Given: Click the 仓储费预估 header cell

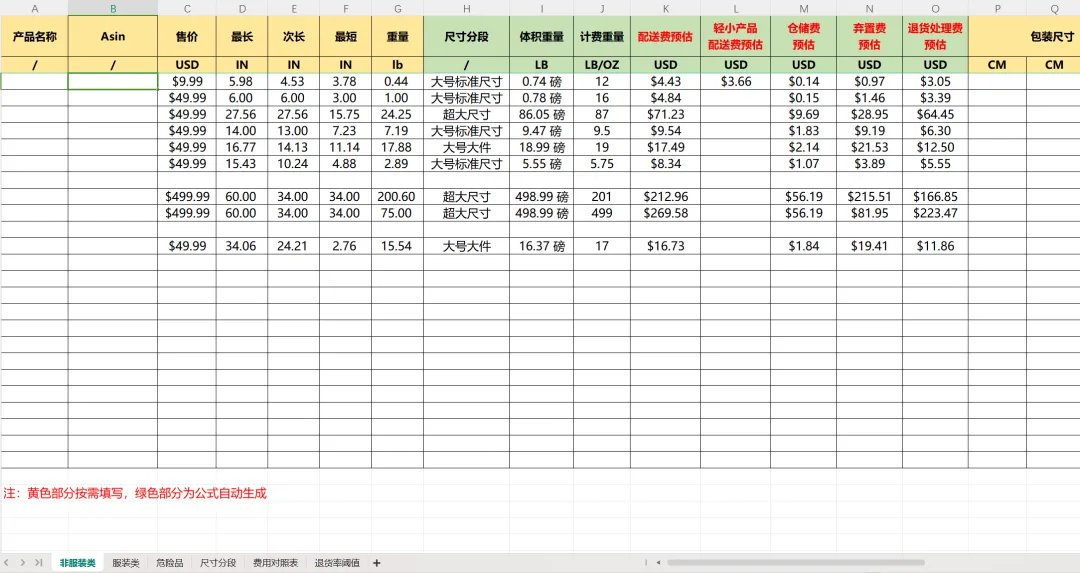Looking at the screenshot, I should [x=803, y=37].
